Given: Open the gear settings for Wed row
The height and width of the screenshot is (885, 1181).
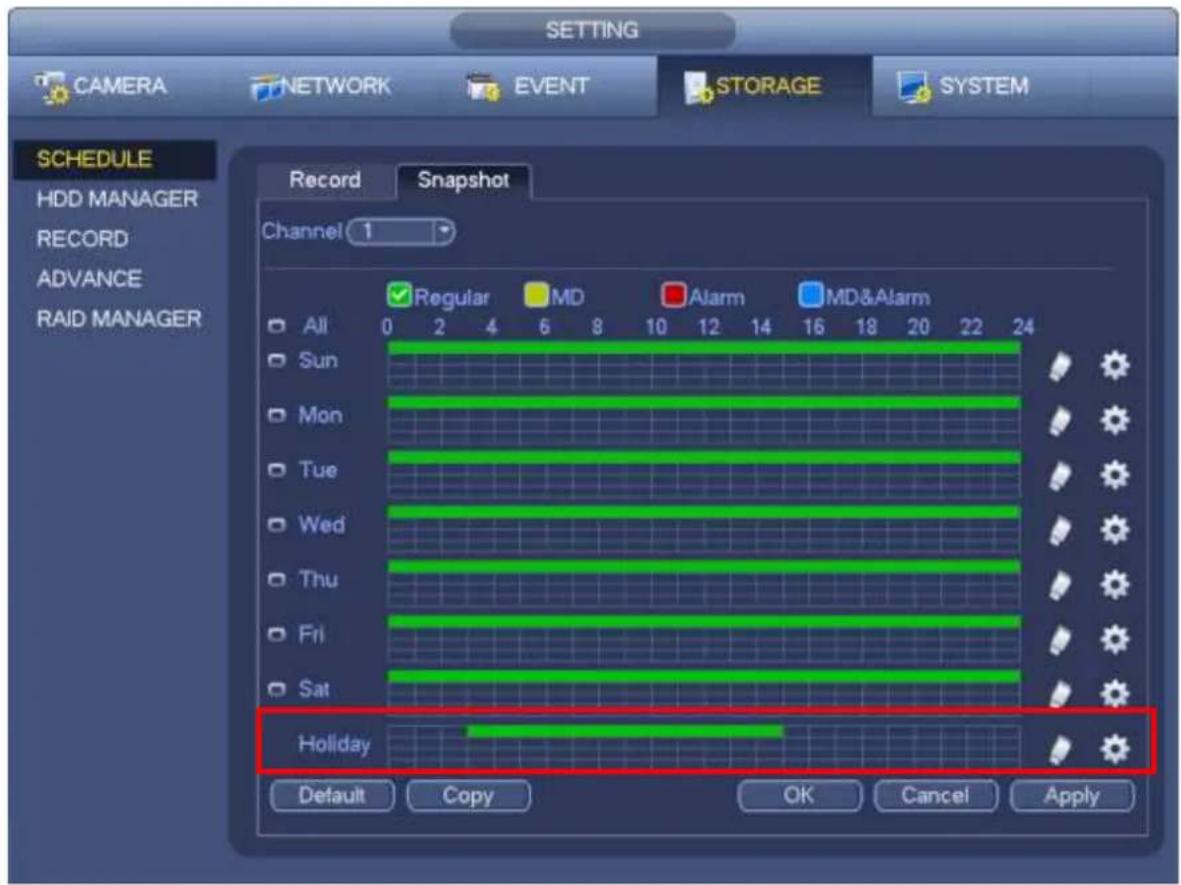Looking at the screenshot, I should tap(1115, 529).
